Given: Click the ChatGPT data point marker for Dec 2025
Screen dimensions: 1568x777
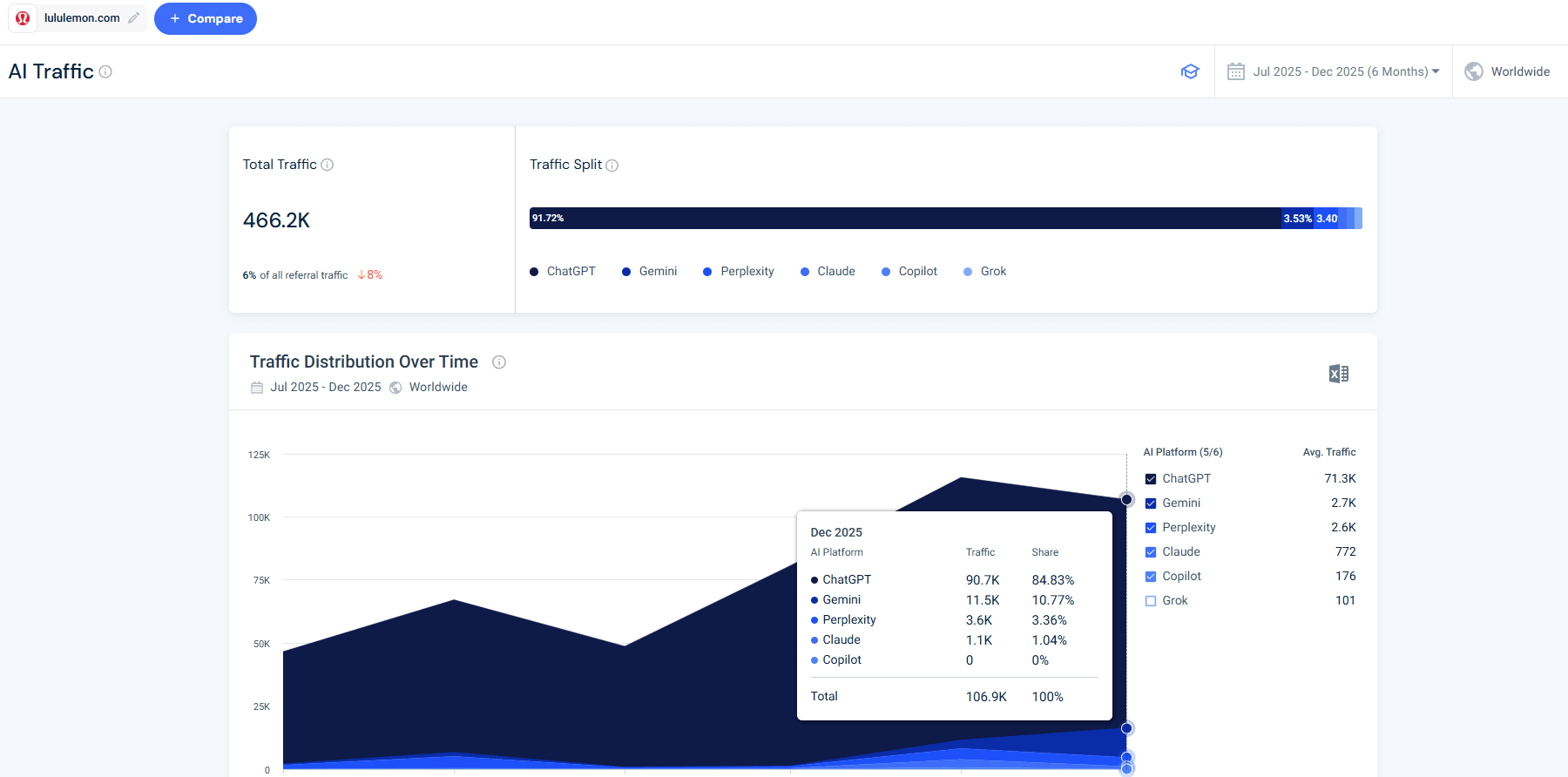Looking at the screenshot, I should pos(1126,499).
